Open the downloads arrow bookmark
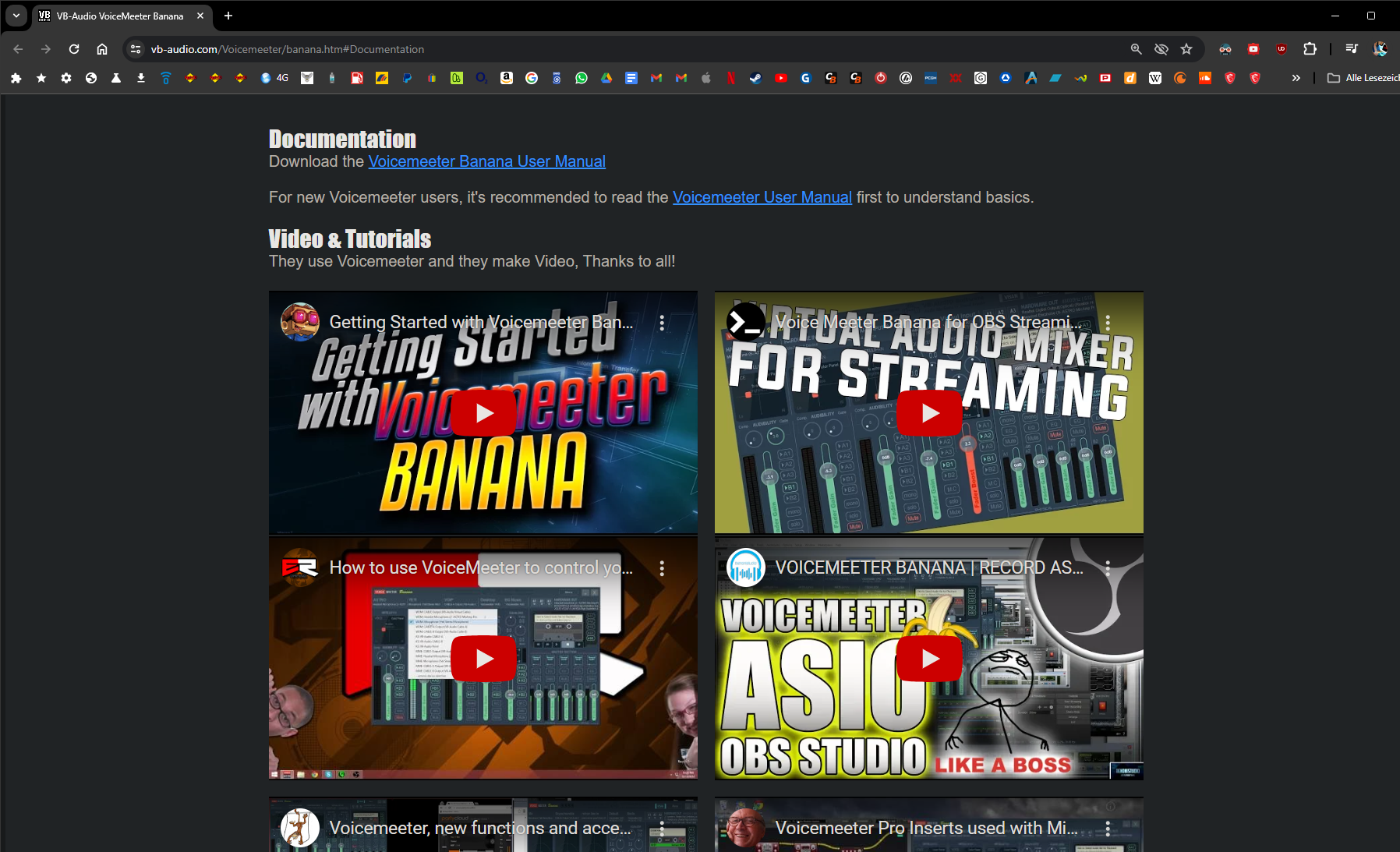 (141, 78)
